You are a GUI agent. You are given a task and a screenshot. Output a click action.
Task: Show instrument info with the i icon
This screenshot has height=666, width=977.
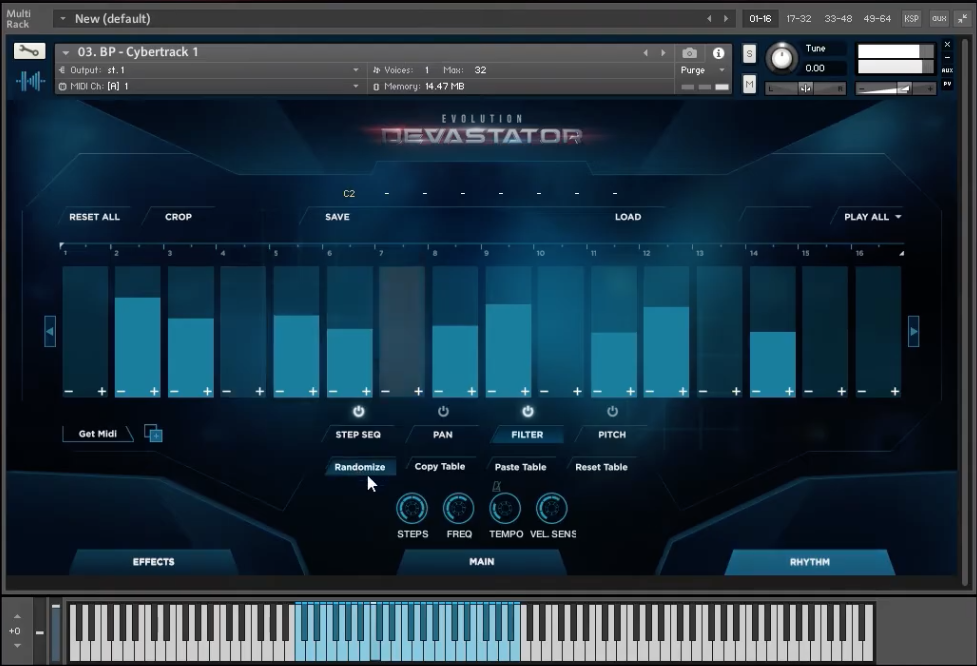[x=718, y=53]
